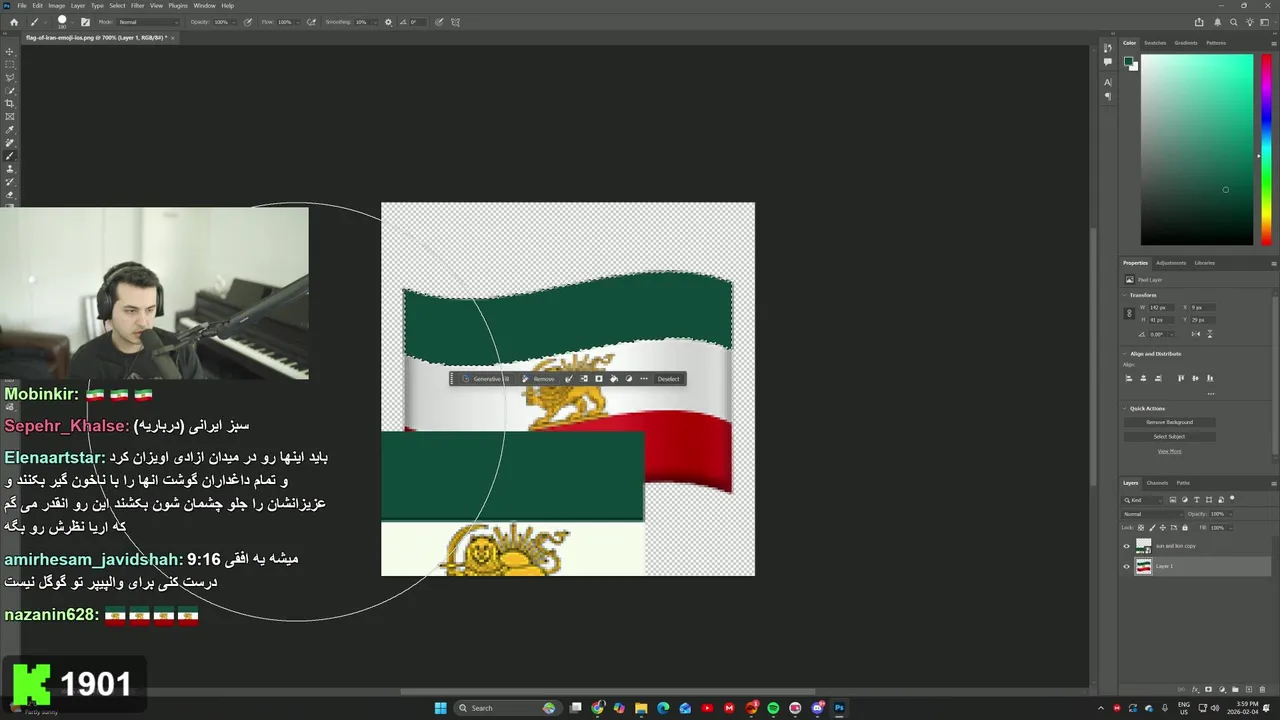Hide the sun and lion copy layer
Viewport: 1280px width, 720px height.
coord(1126,546)
